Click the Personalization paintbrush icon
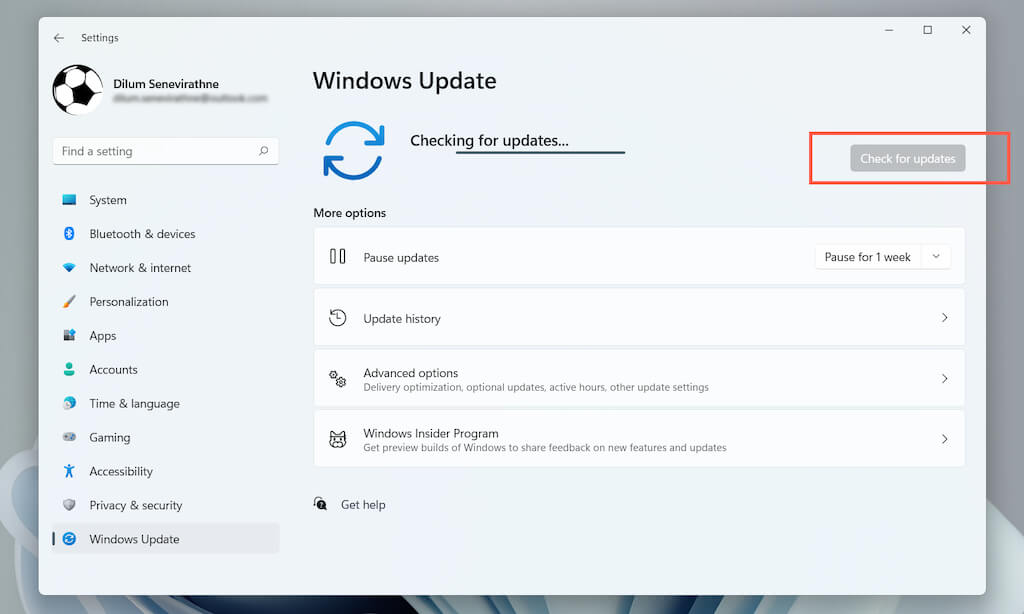Viewport: 1024px width, 614px height. pyautogui.click(x=69, y=301)
